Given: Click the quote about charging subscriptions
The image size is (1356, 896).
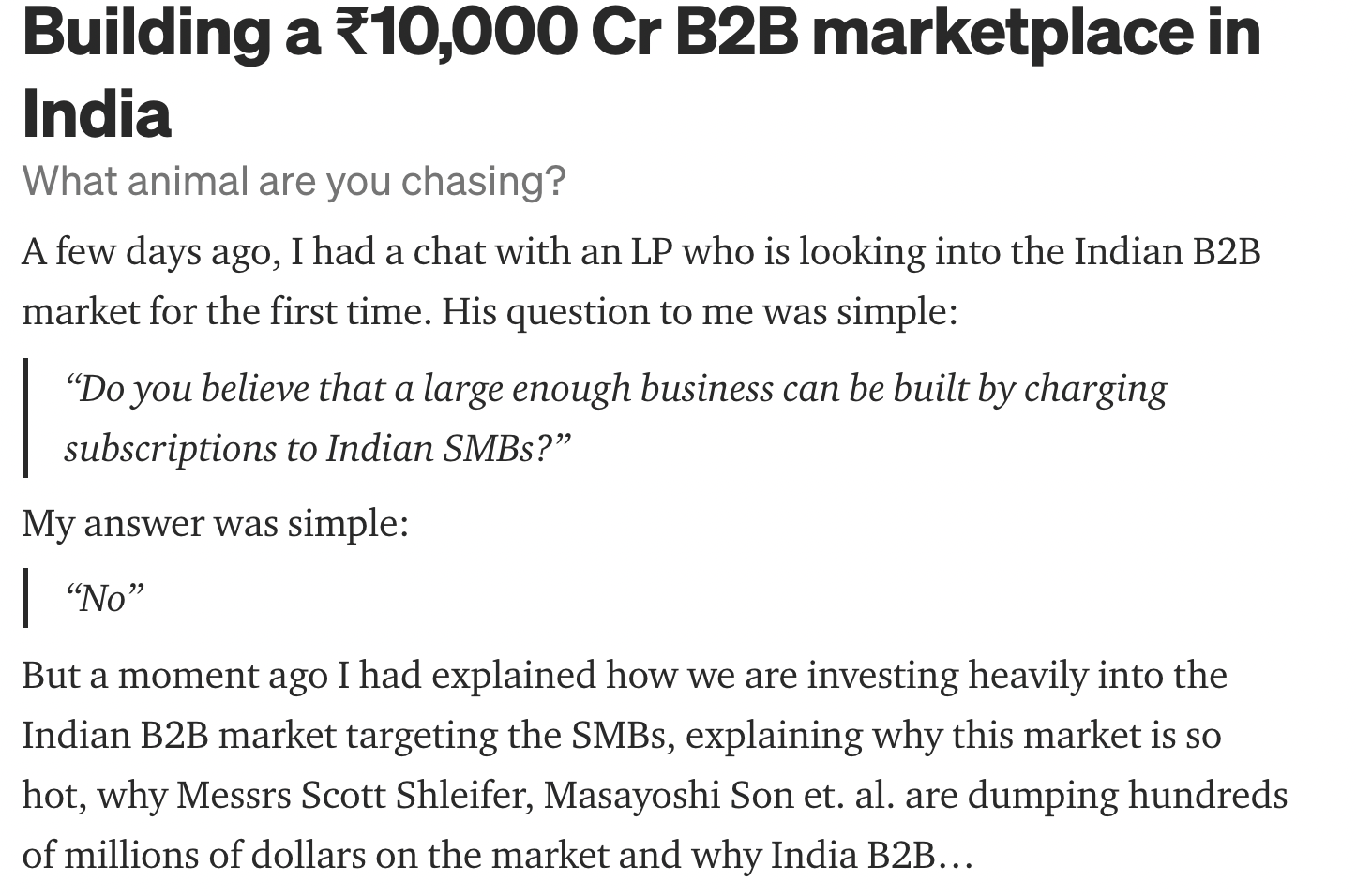Looking at the screenshot, I should click(x=615, y=418).
